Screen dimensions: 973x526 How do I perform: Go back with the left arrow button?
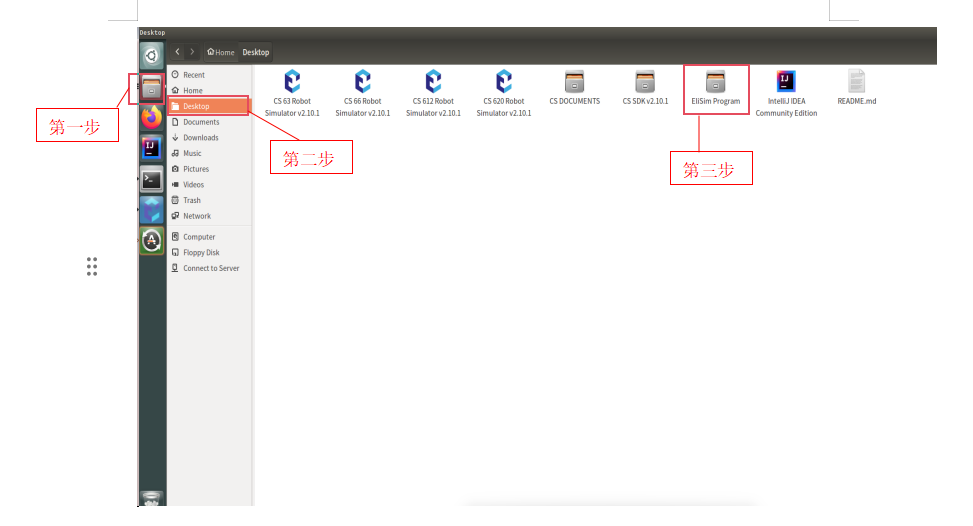178,52
